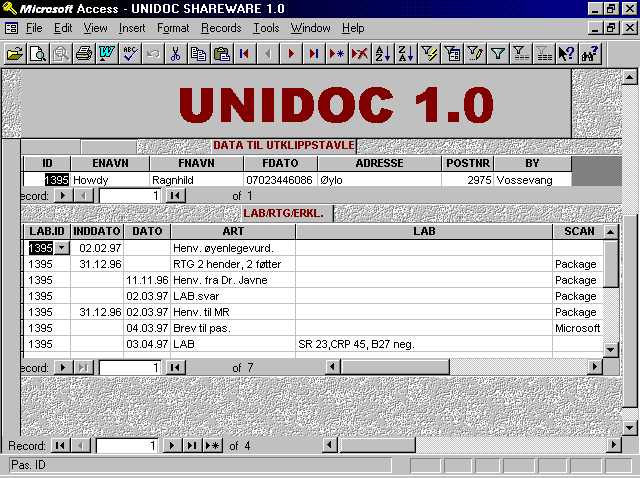Go to next record via toolbar arrow
640x478 pixels.
pyautogui.click(x=291, y=54)
